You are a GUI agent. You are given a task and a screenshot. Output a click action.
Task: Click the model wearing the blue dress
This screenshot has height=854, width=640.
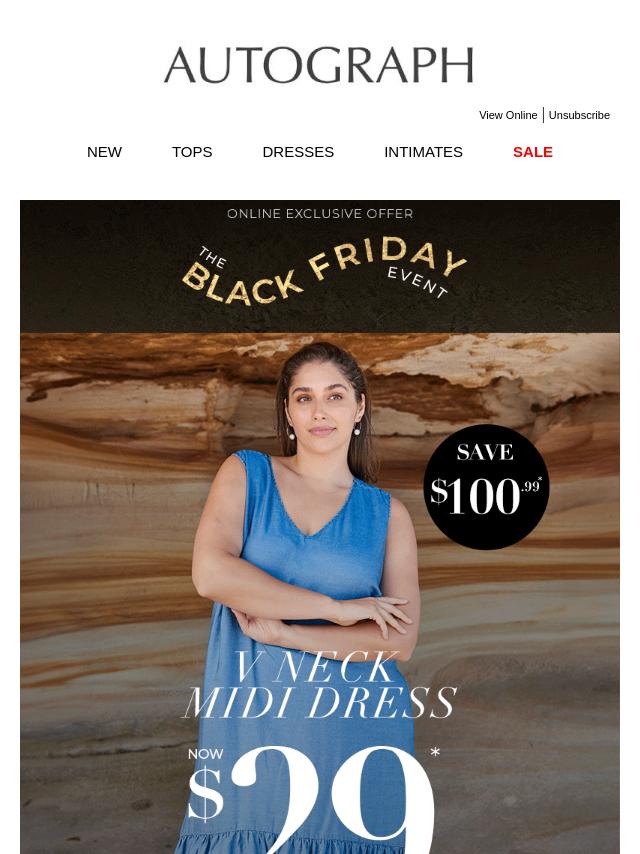[x=307, y=599]
